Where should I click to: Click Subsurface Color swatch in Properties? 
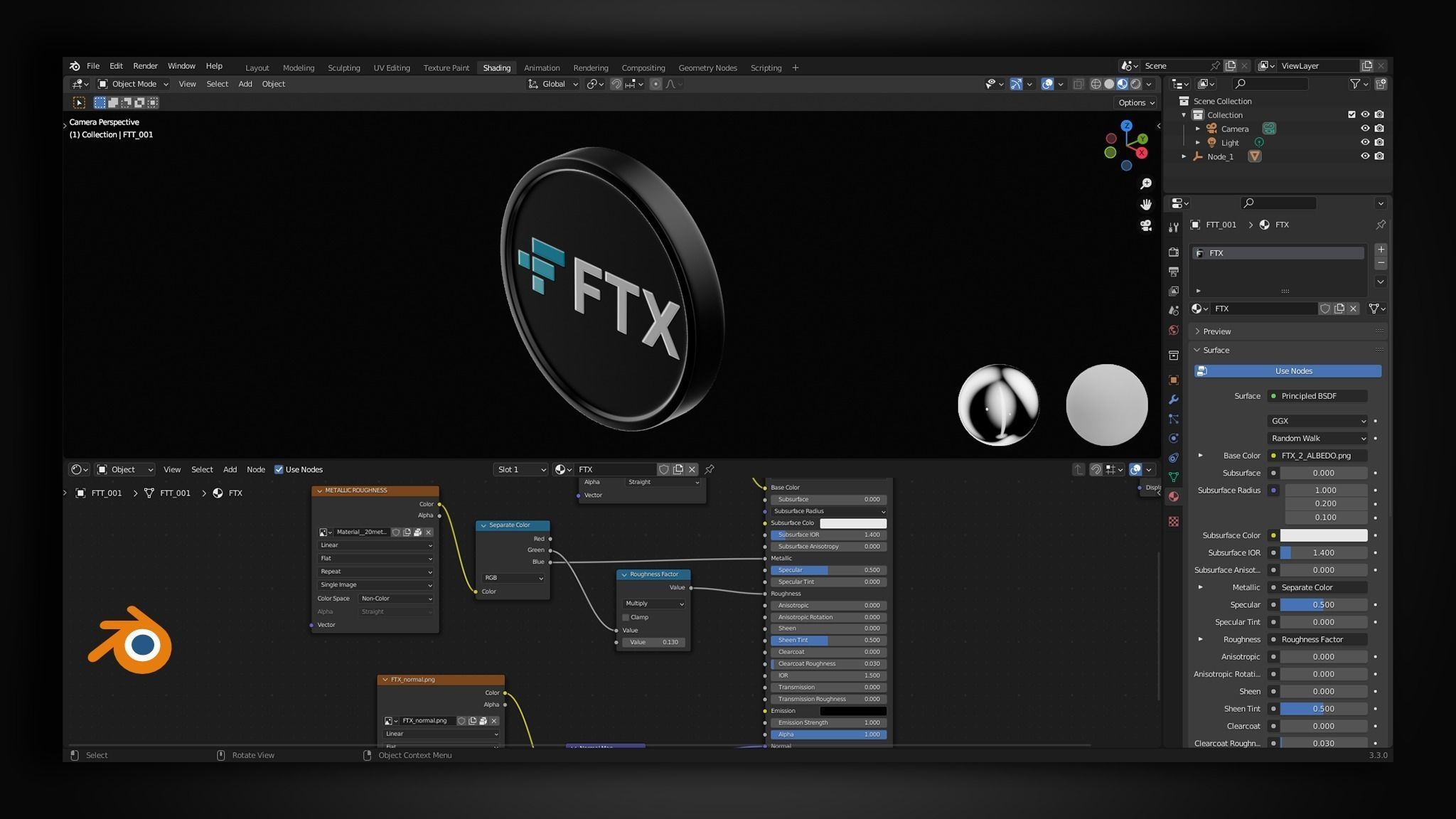[x=1324, y=535]
